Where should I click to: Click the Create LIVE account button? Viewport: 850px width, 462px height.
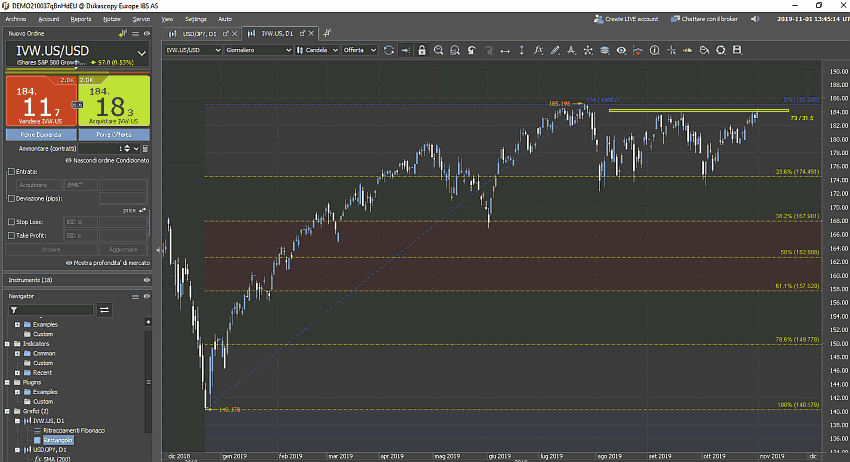coord(626,19)
